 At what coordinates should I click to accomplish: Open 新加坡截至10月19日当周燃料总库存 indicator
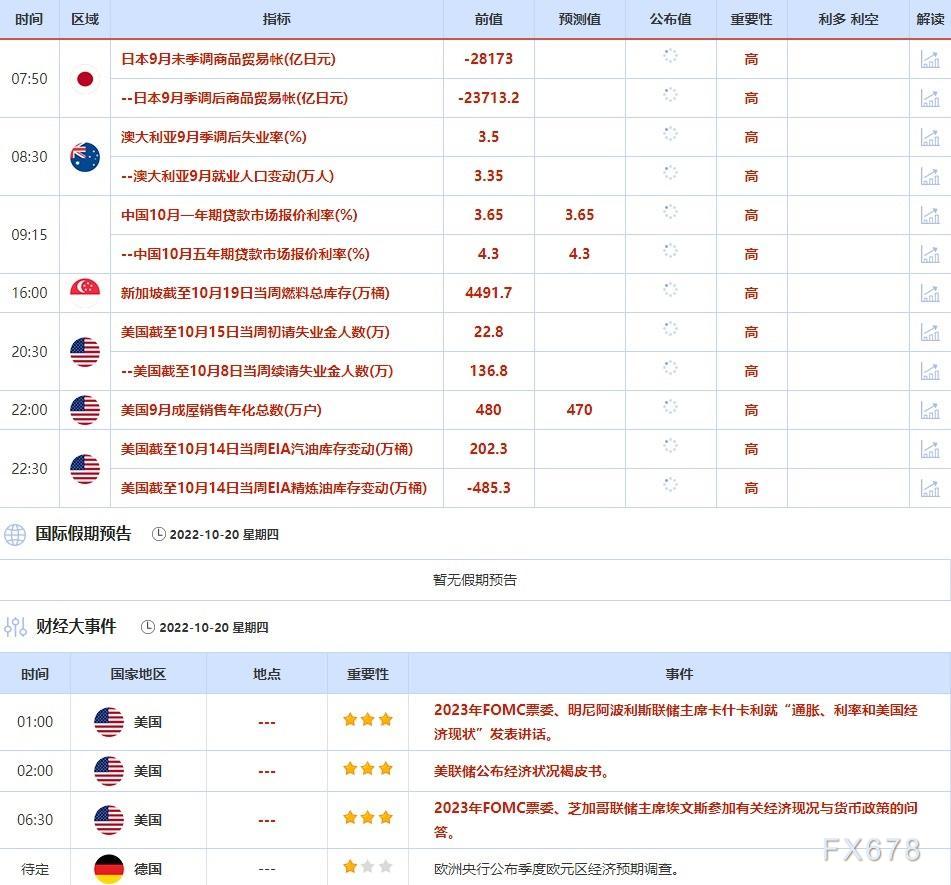coord(255,293)
